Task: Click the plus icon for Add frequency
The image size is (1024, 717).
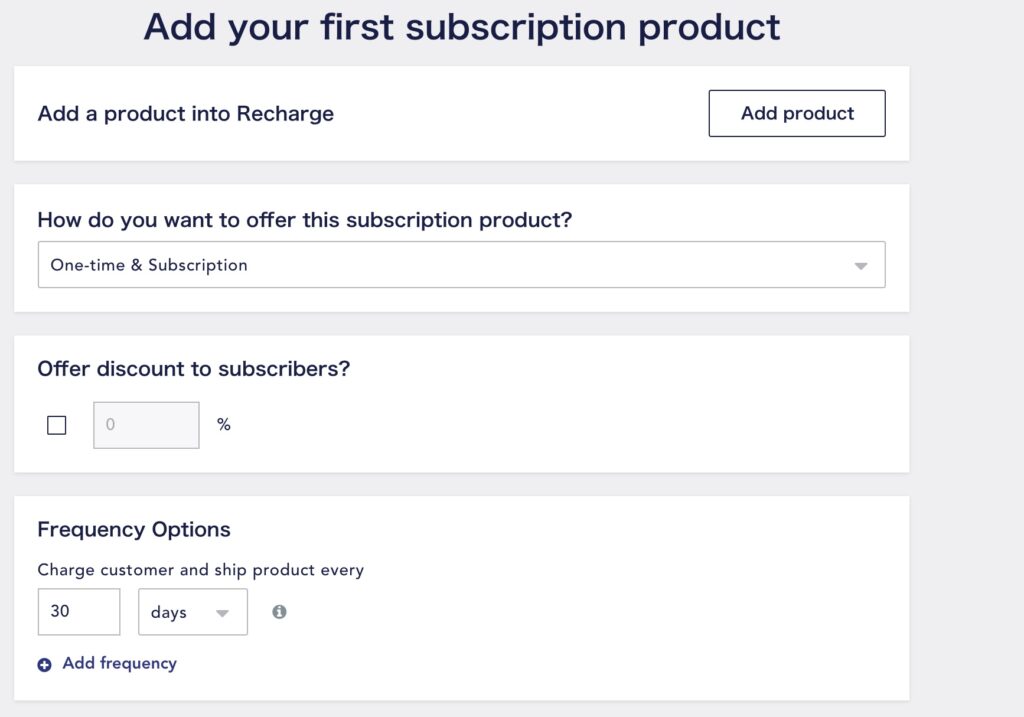Action: coord(44,665)
